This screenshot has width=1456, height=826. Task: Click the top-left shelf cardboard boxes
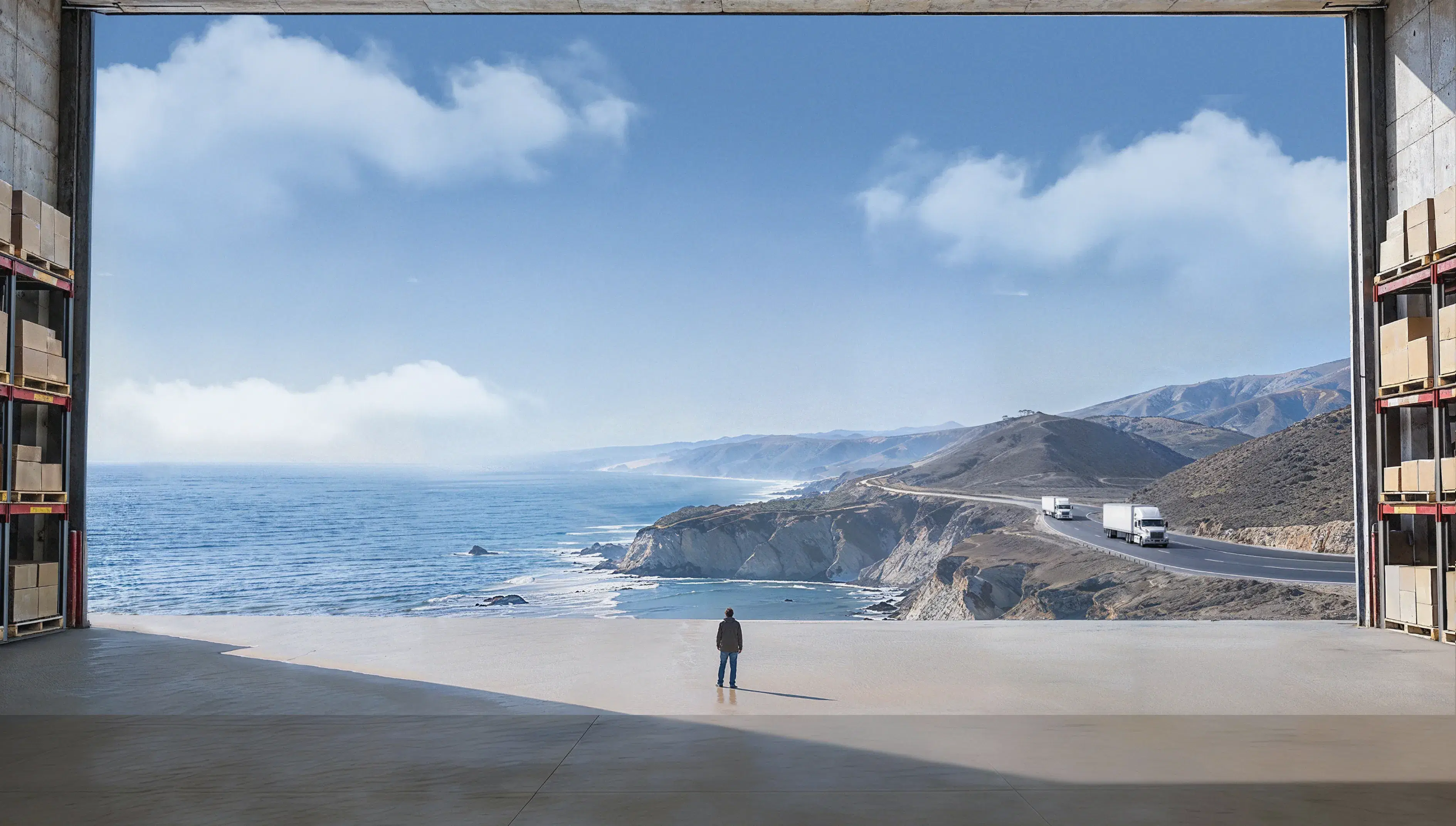[x=40, y=227]
